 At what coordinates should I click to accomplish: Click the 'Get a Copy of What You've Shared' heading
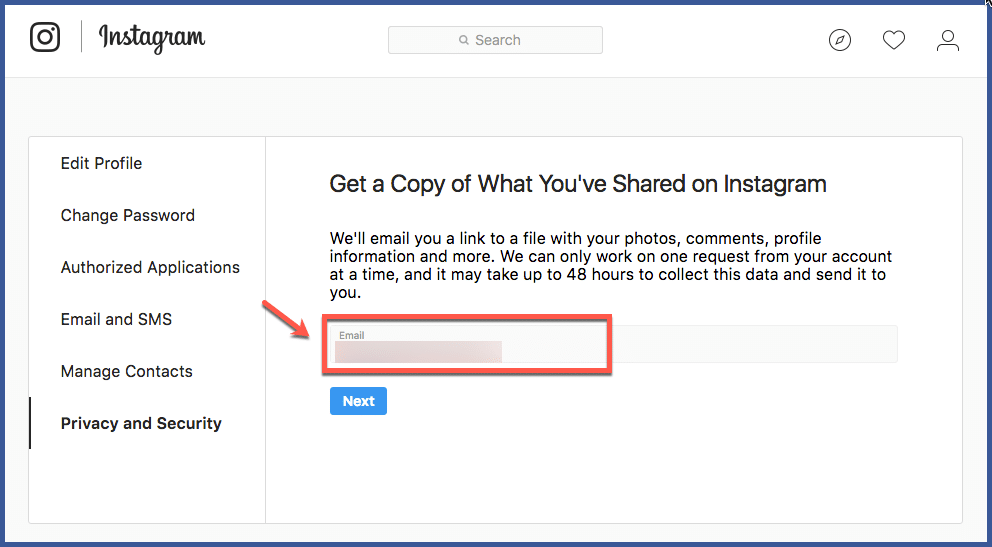[x=578, y=184]
